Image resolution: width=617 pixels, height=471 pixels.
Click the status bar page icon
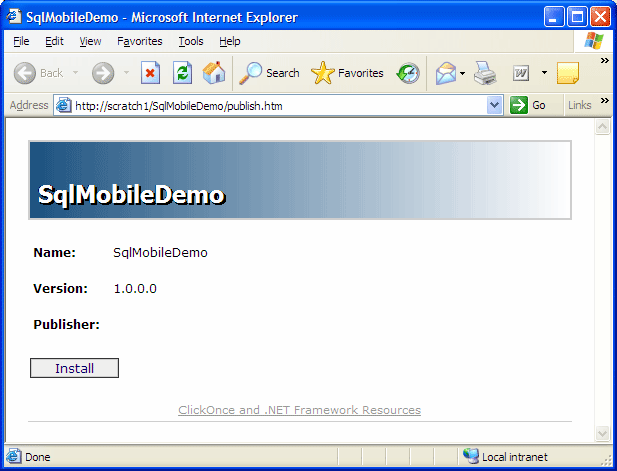pyautogui.click(x=13, y=456)
